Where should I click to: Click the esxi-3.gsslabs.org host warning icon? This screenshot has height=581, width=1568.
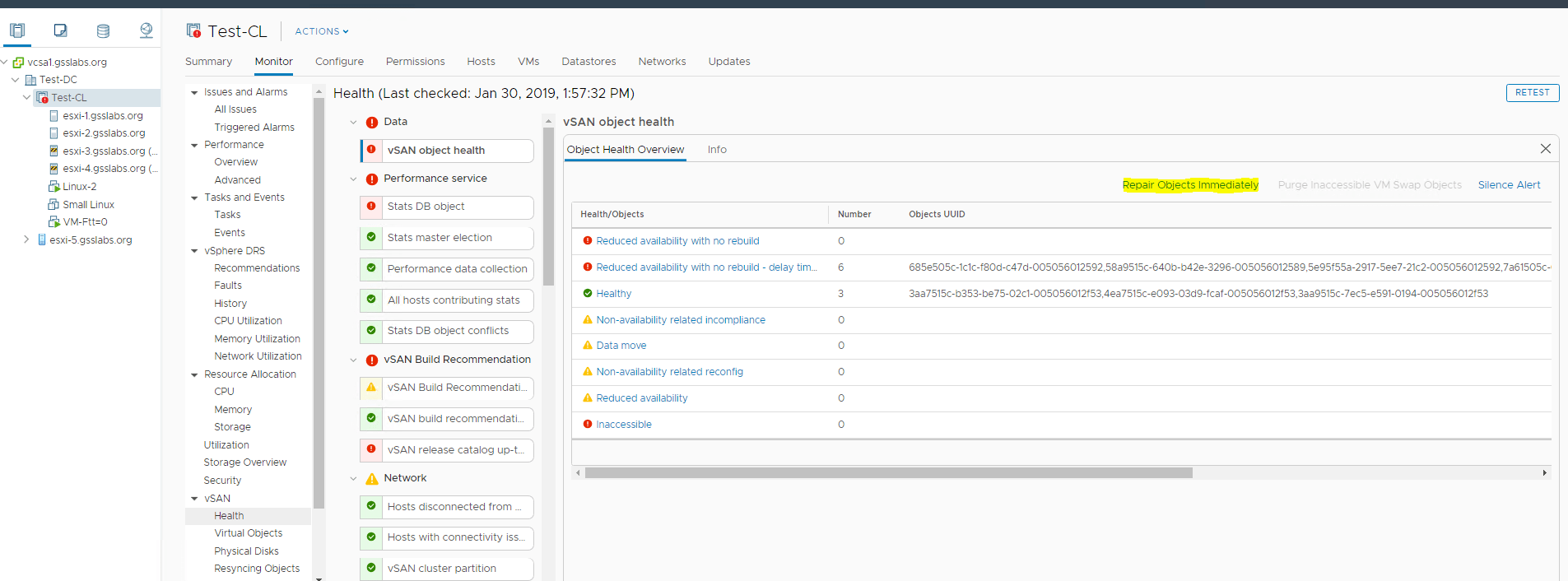click(54, 151)
